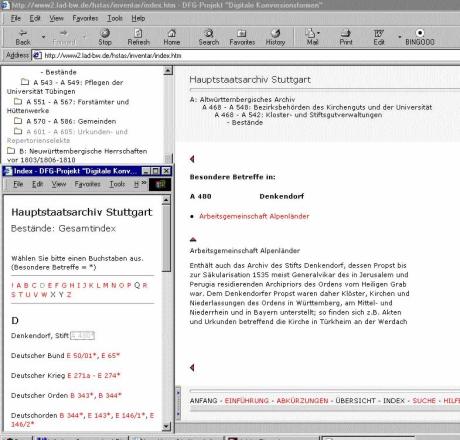Click up triangle above Arbeitsgemeinschaft heading
This screenshot has height=440, width=460.
coord(193,239)
